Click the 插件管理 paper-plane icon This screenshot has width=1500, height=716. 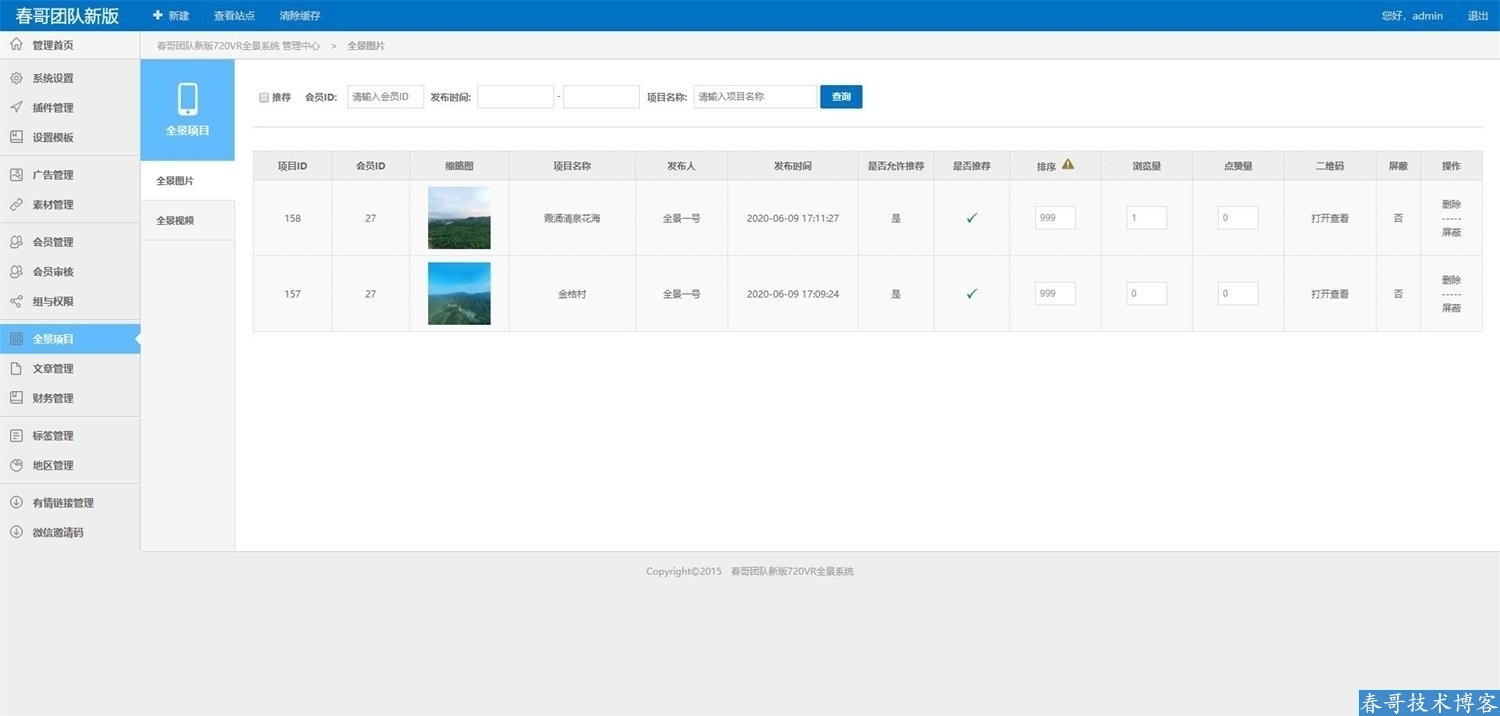pyautogui.click(x=16, y=108)
